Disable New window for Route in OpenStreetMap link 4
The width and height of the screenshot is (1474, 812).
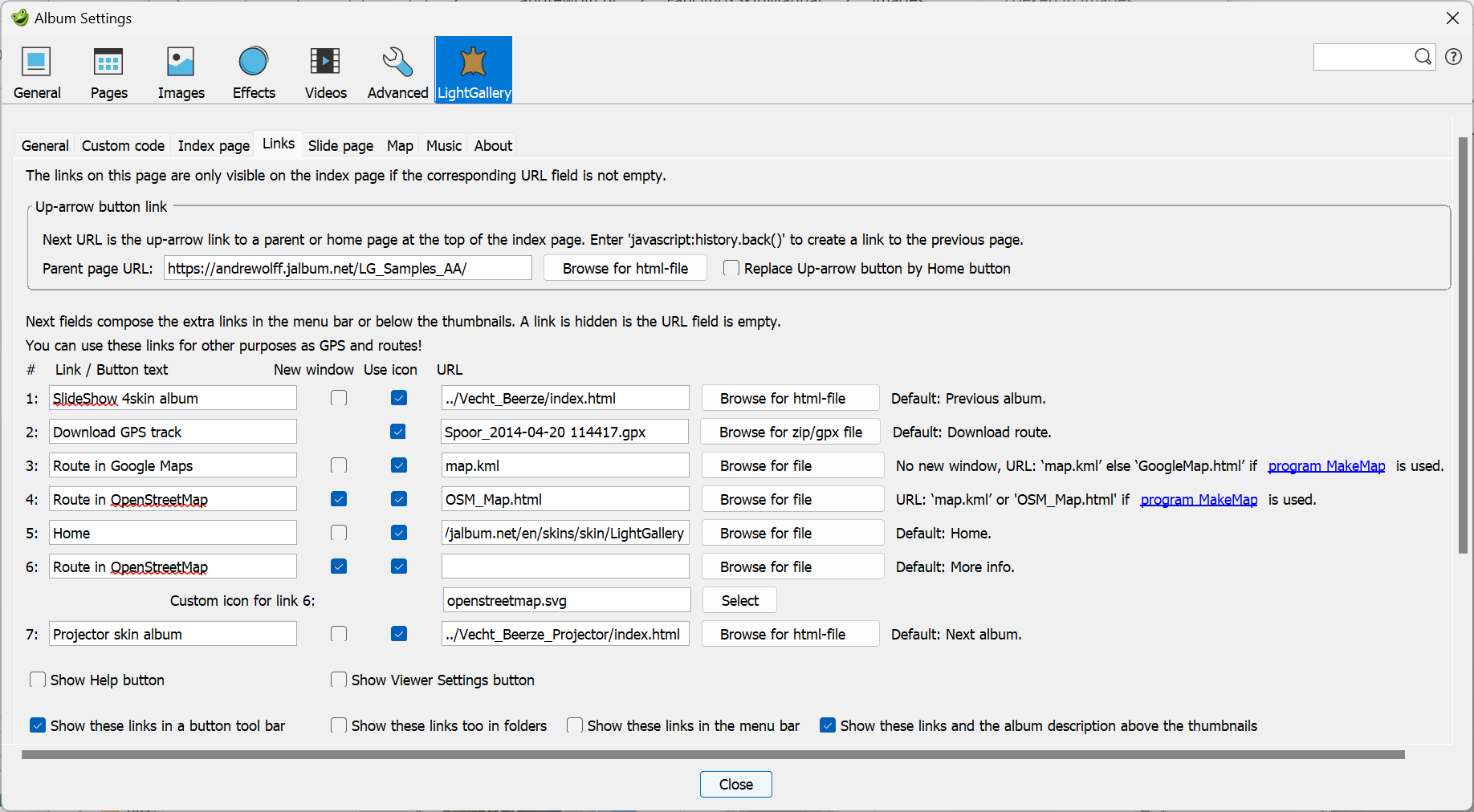coord(339,498)
